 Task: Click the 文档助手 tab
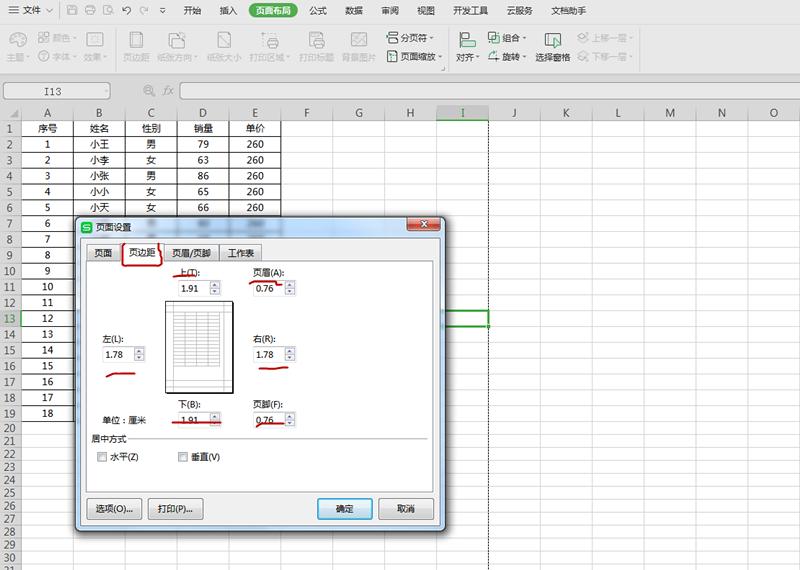click(568, 10)
